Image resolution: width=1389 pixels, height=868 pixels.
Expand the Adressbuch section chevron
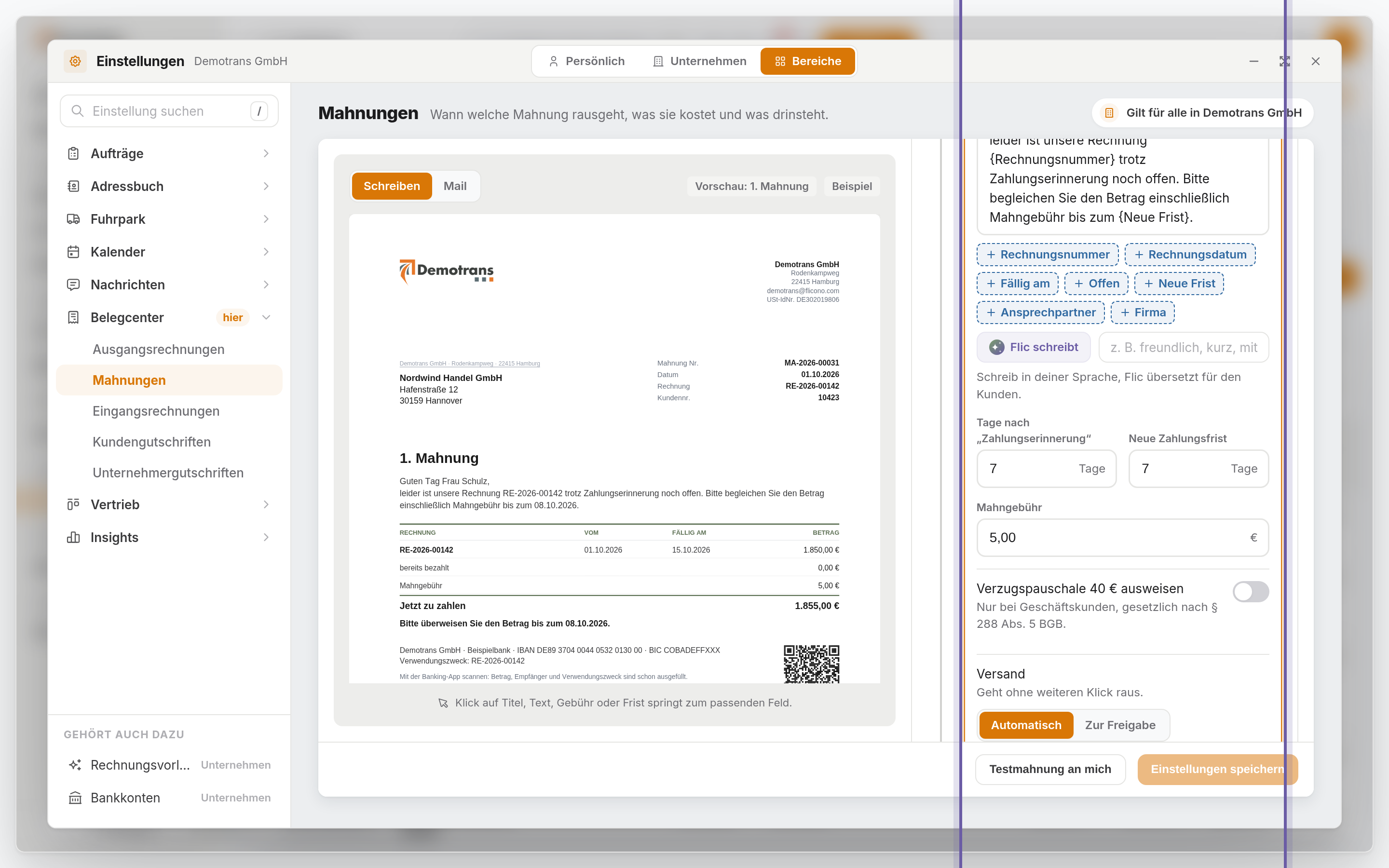[x=266, y=186]
